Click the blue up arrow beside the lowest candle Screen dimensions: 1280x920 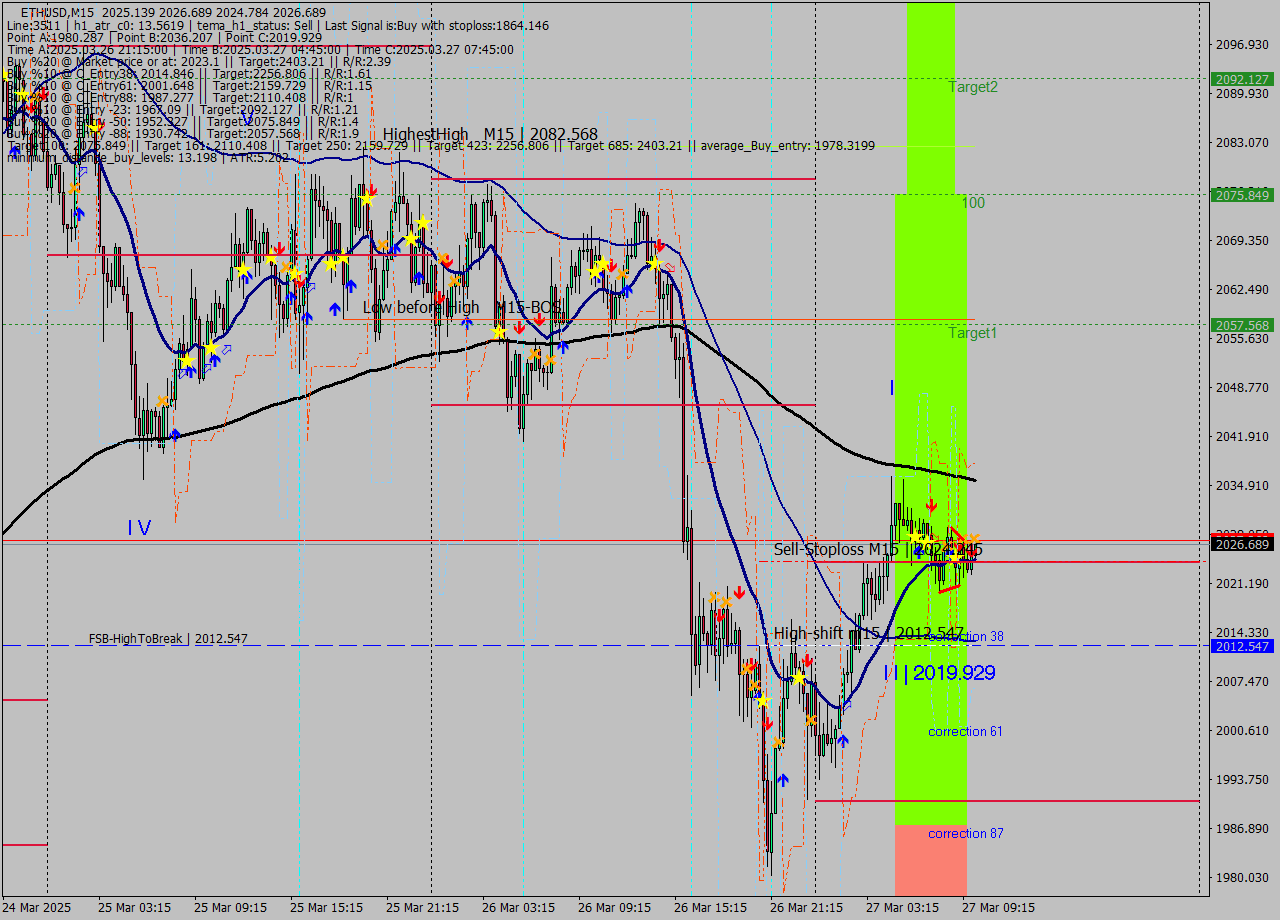click(x=782, y=779)
